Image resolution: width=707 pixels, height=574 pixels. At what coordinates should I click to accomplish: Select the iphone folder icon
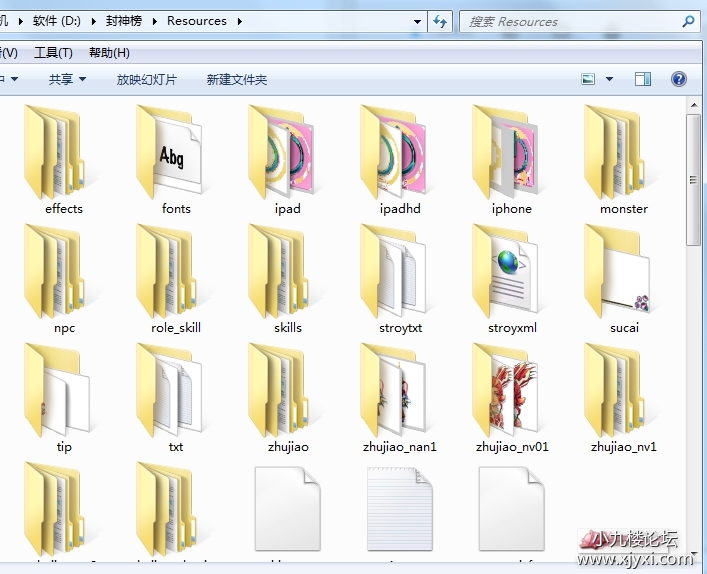pyautogui.click(x=511, y=153)
